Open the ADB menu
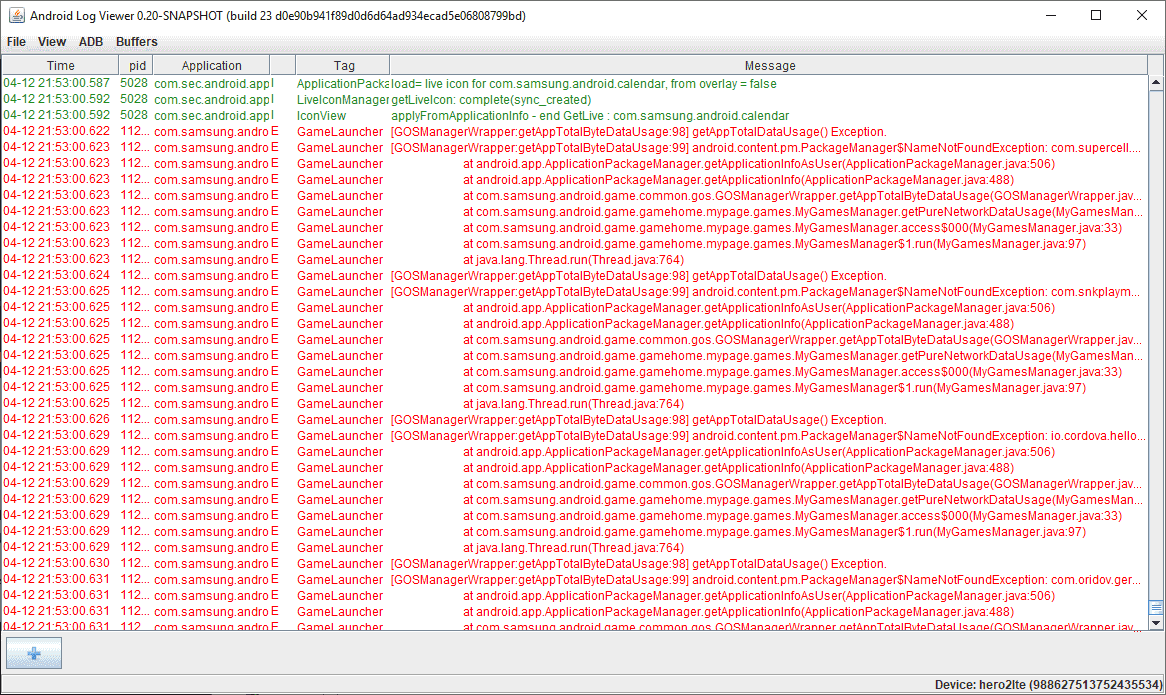Image resolution: width=1166 pixels, height=695 pixels. point(91,42)
